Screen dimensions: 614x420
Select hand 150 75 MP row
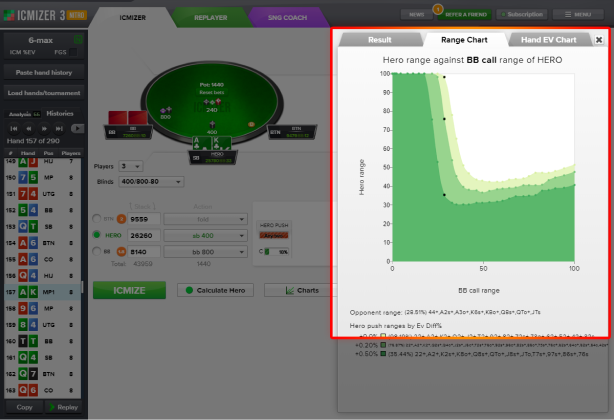[x=43, y=177]
